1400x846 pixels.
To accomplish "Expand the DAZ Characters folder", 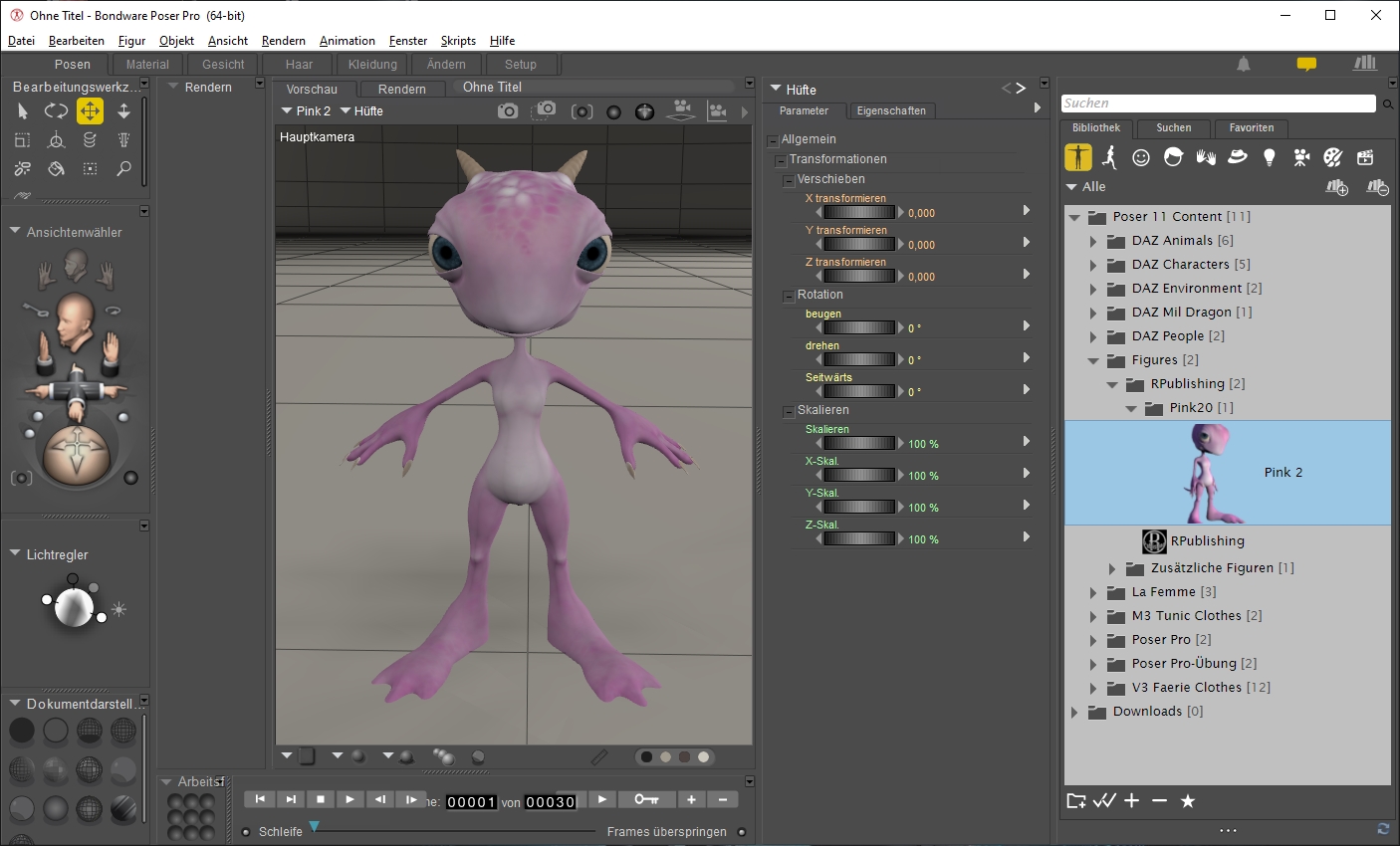I will [1092, 265].
